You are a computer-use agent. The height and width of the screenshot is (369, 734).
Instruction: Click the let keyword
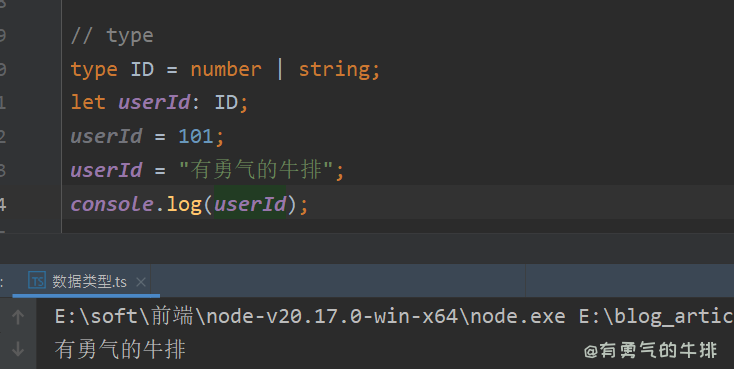pos(88,102)
